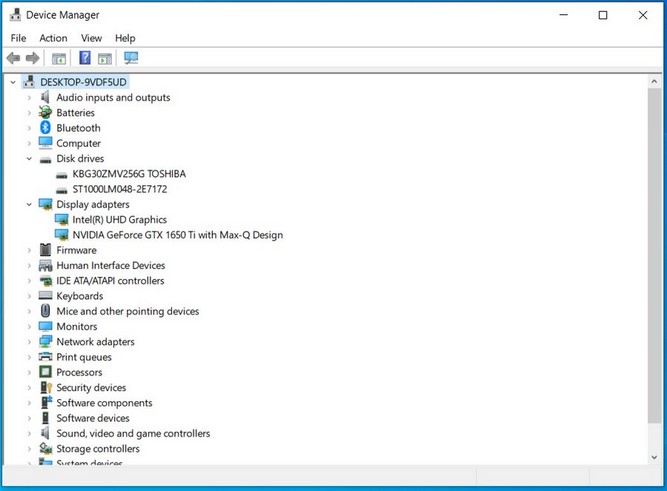Click the vertical scrollbar thumb
Image resolution: width=667 pixels, height=491 pixels.
coord(654,256)
